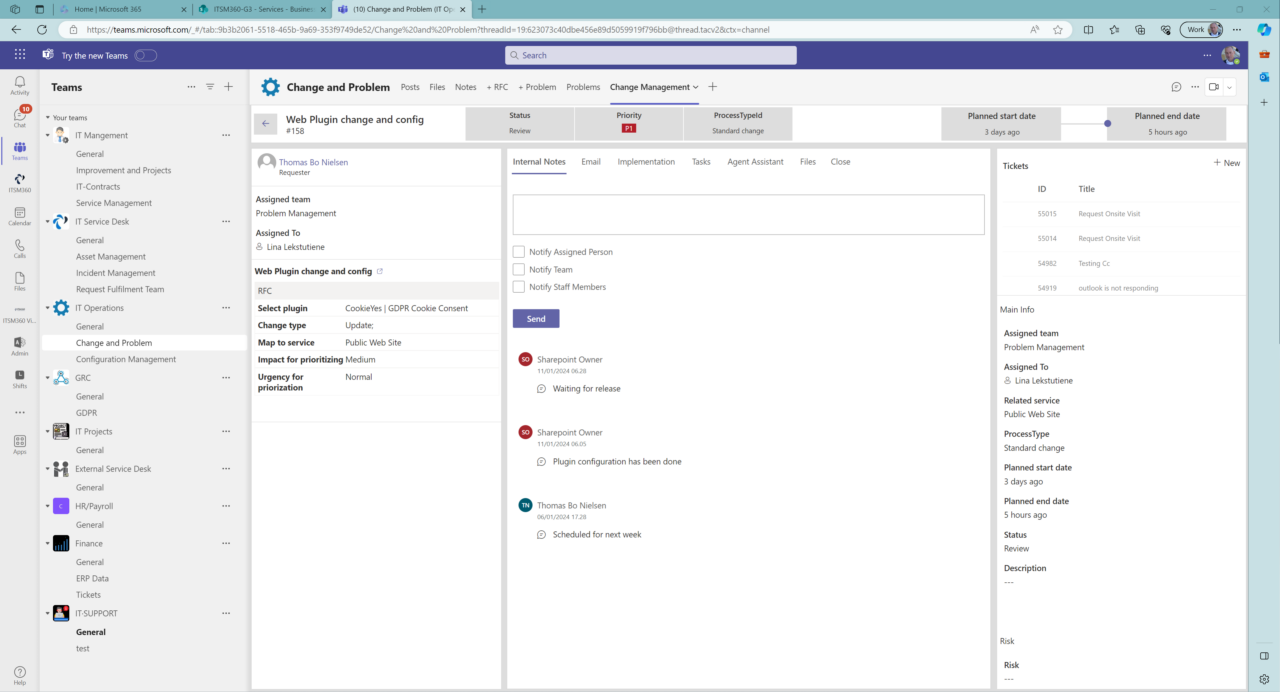Click the filter icon in the Teams panel
The image size is (1280, 692).
point(210,87)
